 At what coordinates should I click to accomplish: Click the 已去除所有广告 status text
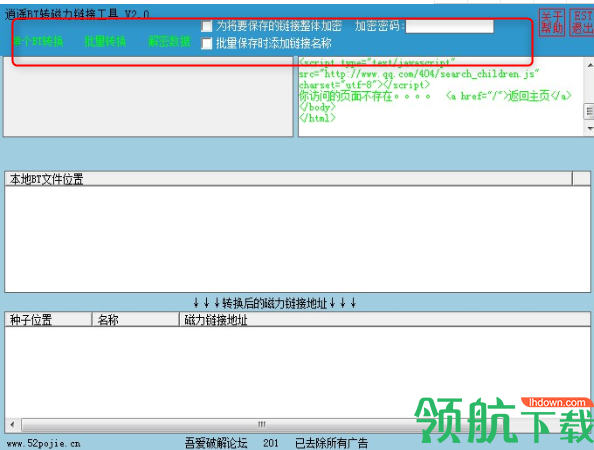331,443
